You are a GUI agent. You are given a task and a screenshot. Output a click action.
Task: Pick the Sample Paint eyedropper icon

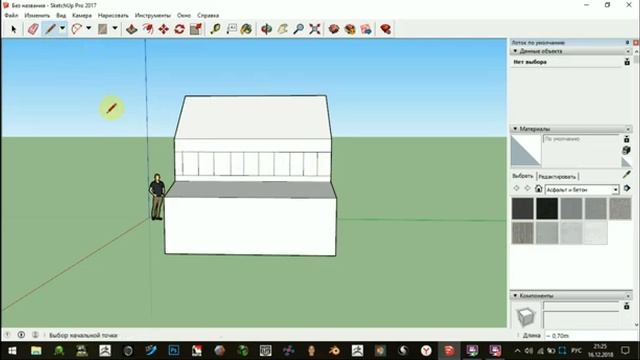[627, 175]
